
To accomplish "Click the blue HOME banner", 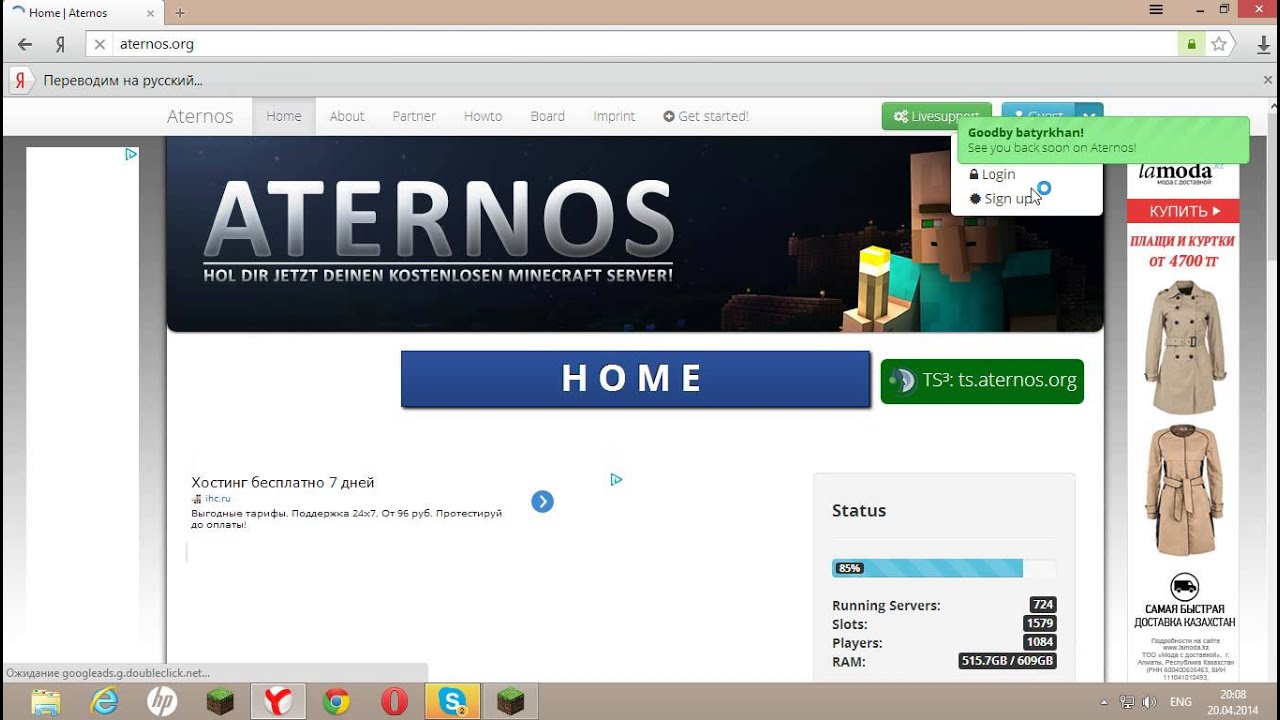I will [x=635, y=378].
